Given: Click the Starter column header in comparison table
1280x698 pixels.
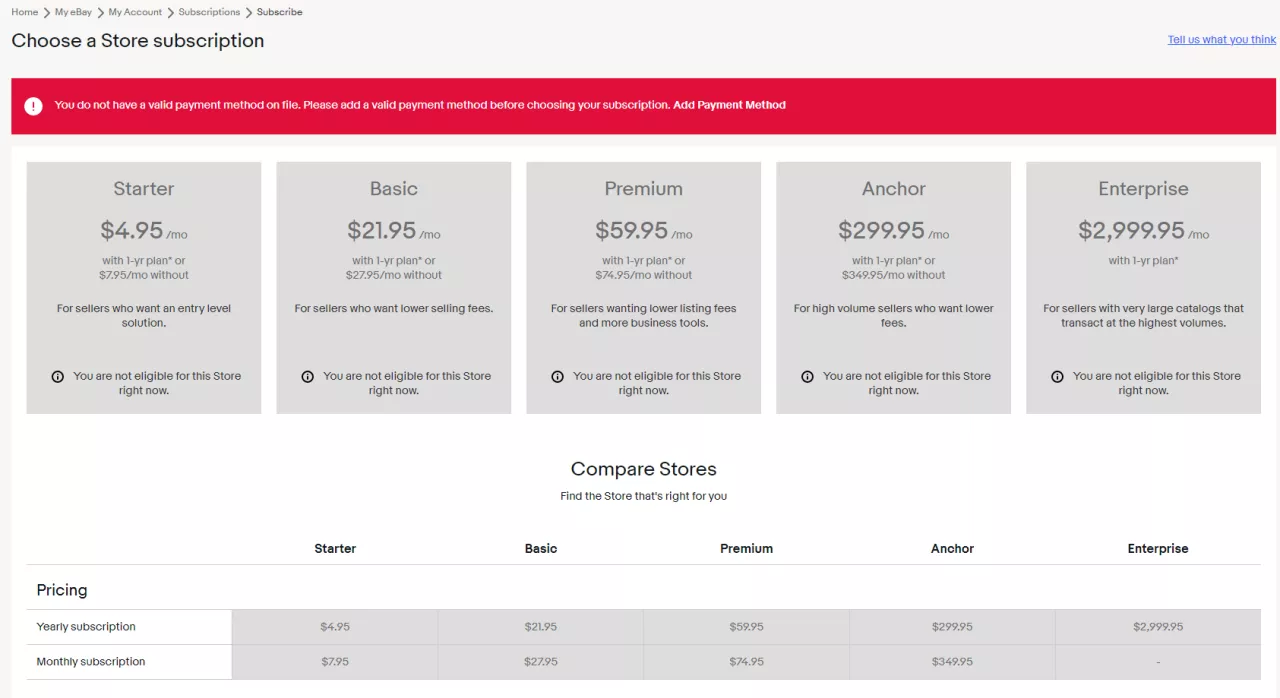Looking at the screenshot, I should [x=335, y=549].
